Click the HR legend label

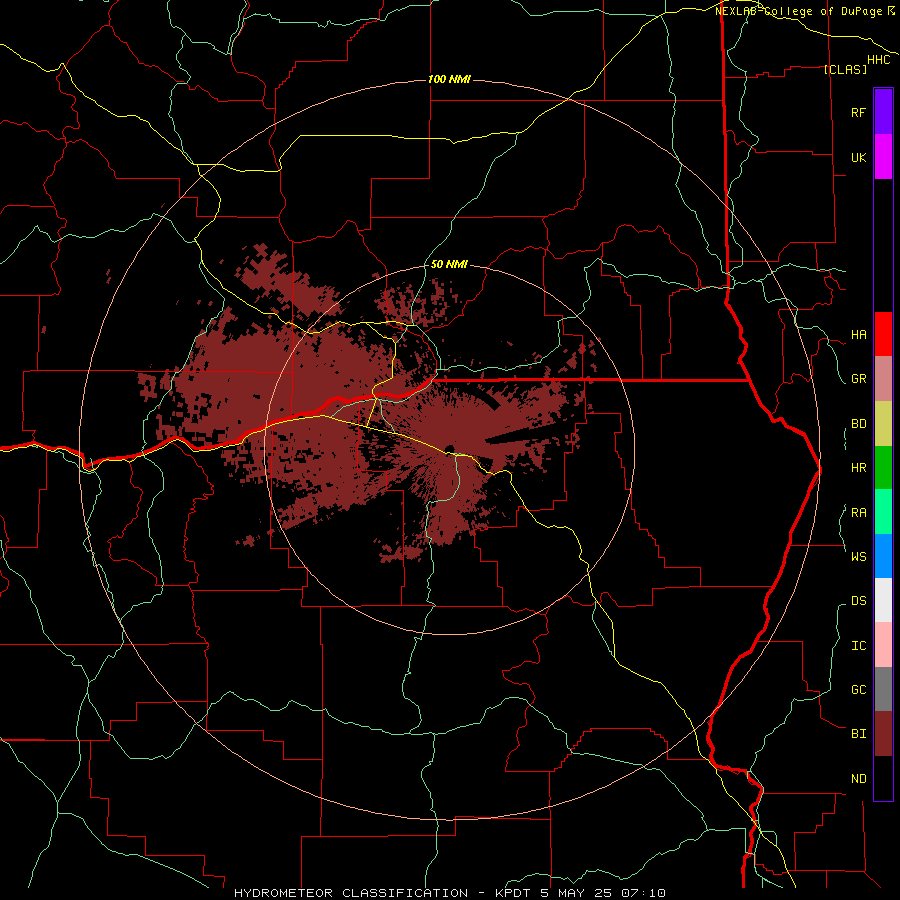[858, 468]
